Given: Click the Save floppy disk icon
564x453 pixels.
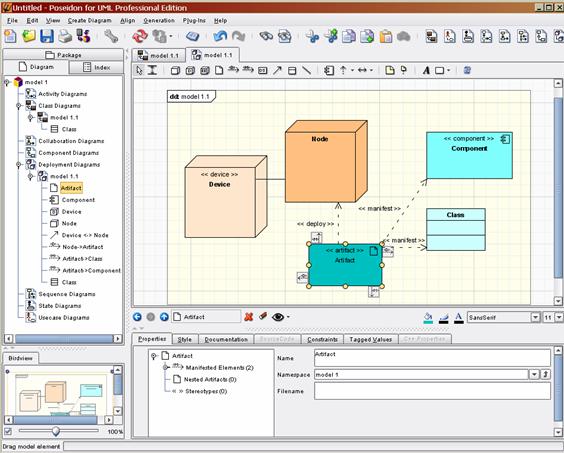Looking at the screenshot, I should (x=47, y=36).
